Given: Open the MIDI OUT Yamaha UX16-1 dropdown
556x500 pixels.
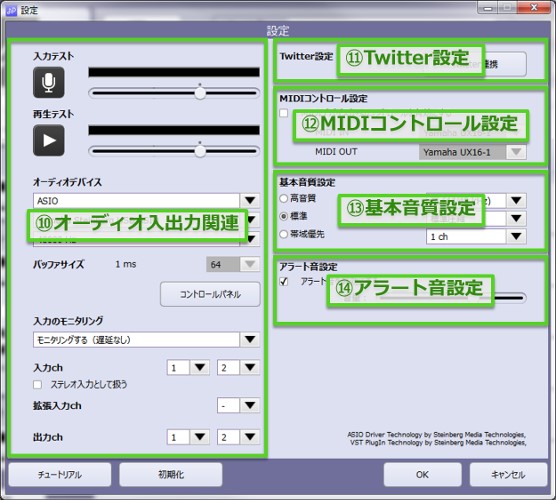Looking at the screenshot, I should 473,152.
